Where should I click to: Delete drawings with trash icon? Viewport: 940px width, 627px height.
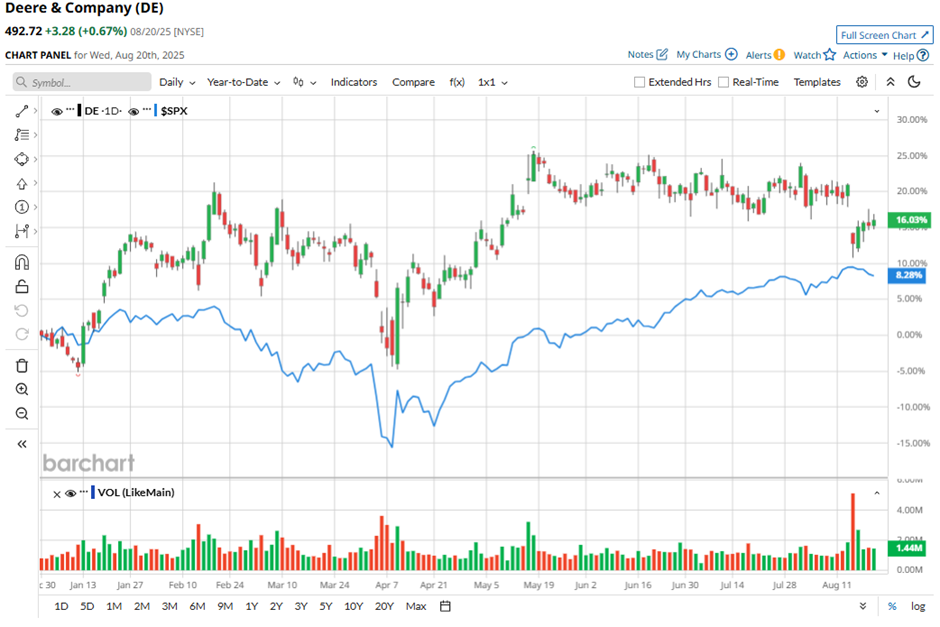point(22,366)
